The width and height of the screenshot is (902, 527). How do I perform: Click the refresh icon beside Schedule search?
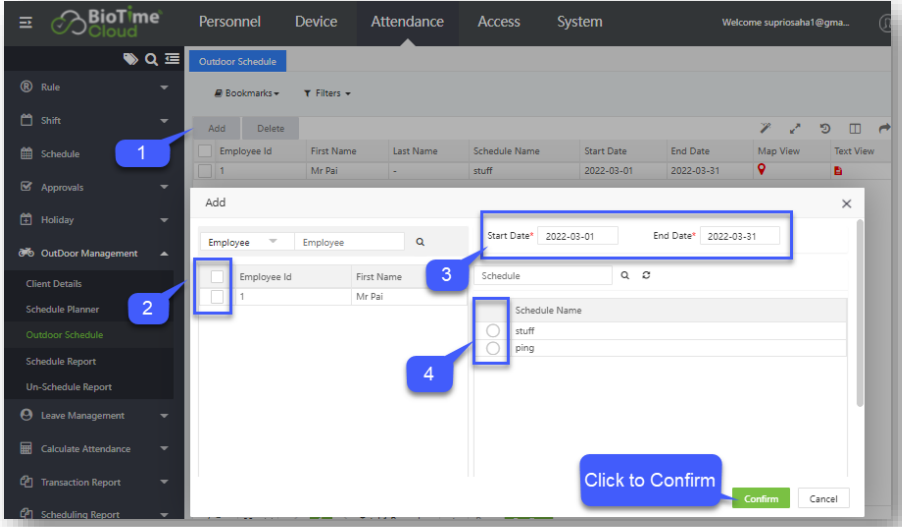646,275
